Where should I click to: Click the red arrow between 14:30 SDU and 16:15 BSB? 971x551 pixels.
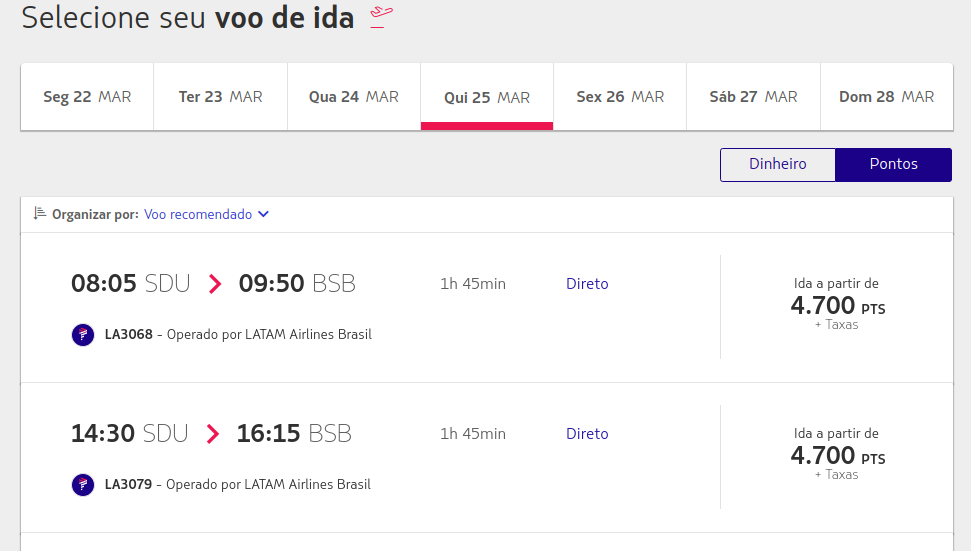pyautogui.click(x=212, y=434)
